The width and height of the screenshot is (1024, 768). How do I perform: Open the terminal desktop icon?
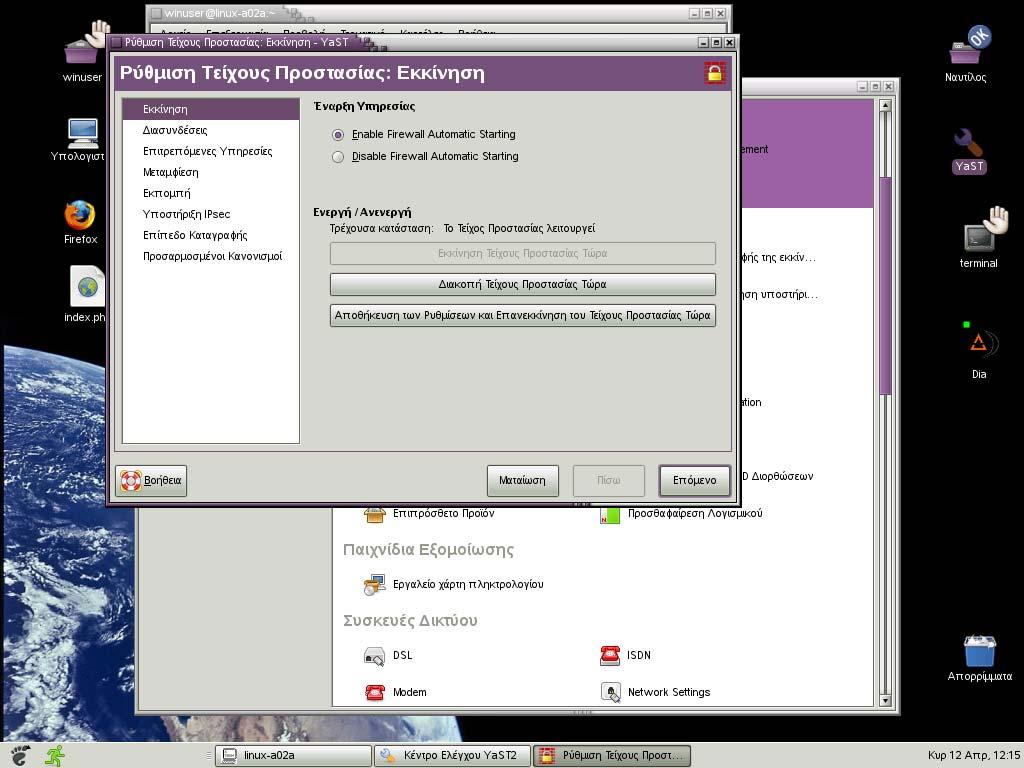click(985, 230)
